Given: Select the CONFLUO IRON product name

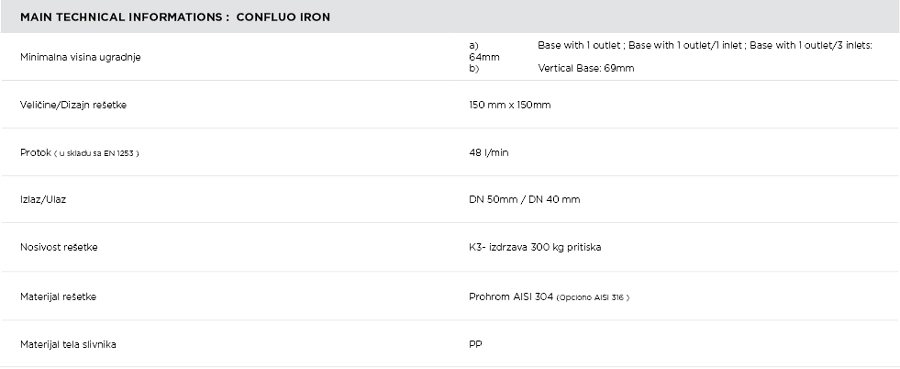Looking at the screenshot, I should pyautogui.click(x=283, y=17).
